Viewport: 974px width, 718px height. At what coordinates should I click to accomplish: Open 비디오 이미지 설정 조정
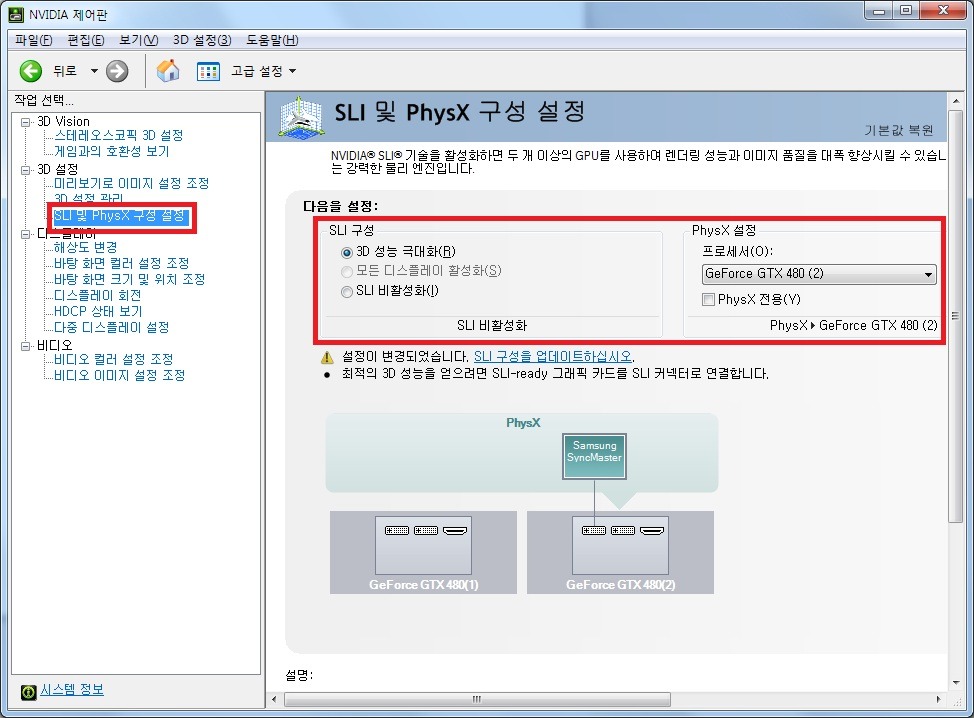click(x=119, y=375)
